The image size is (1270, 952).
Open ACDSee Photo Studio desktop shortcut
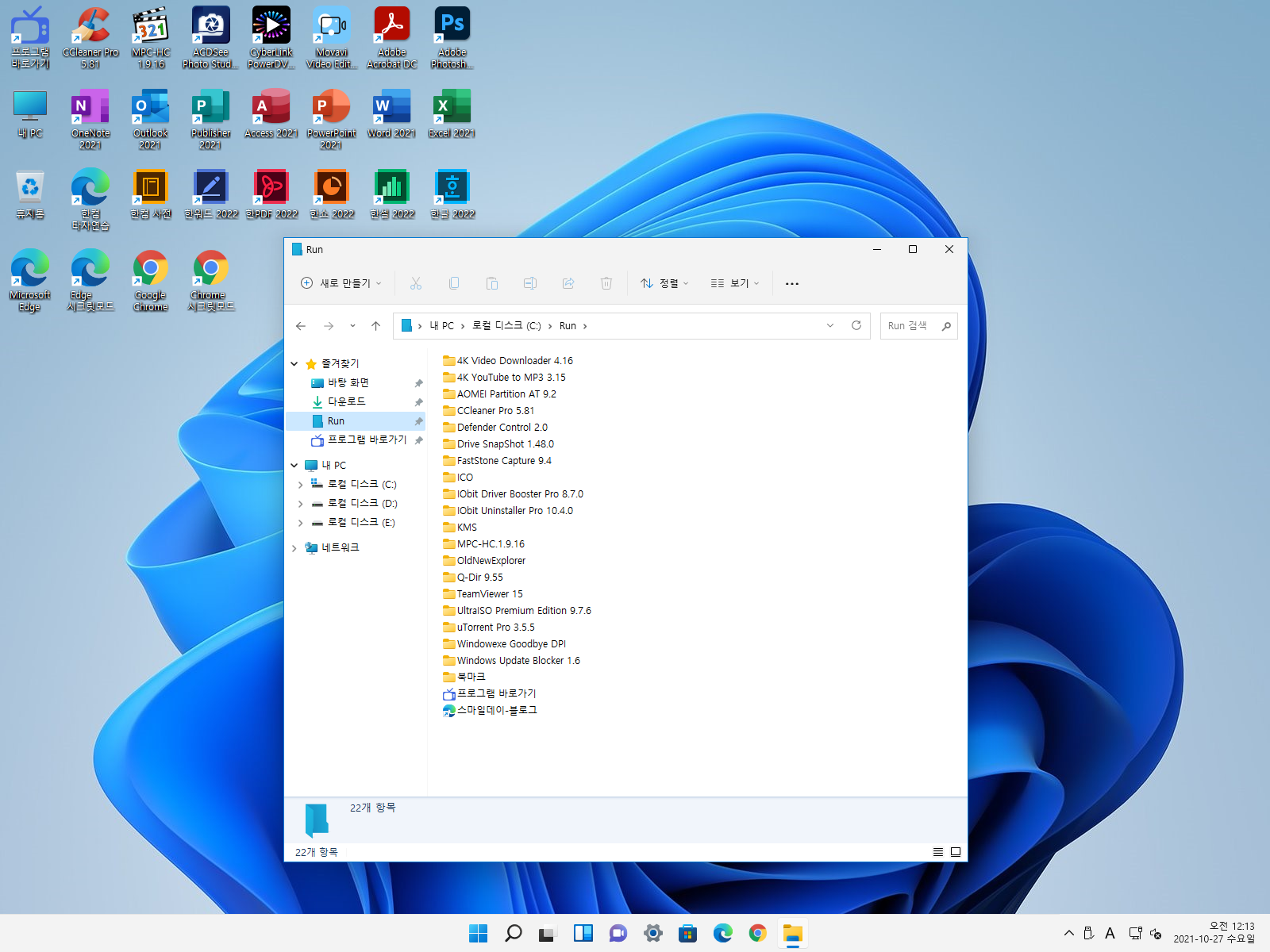(x=210, y=38)
